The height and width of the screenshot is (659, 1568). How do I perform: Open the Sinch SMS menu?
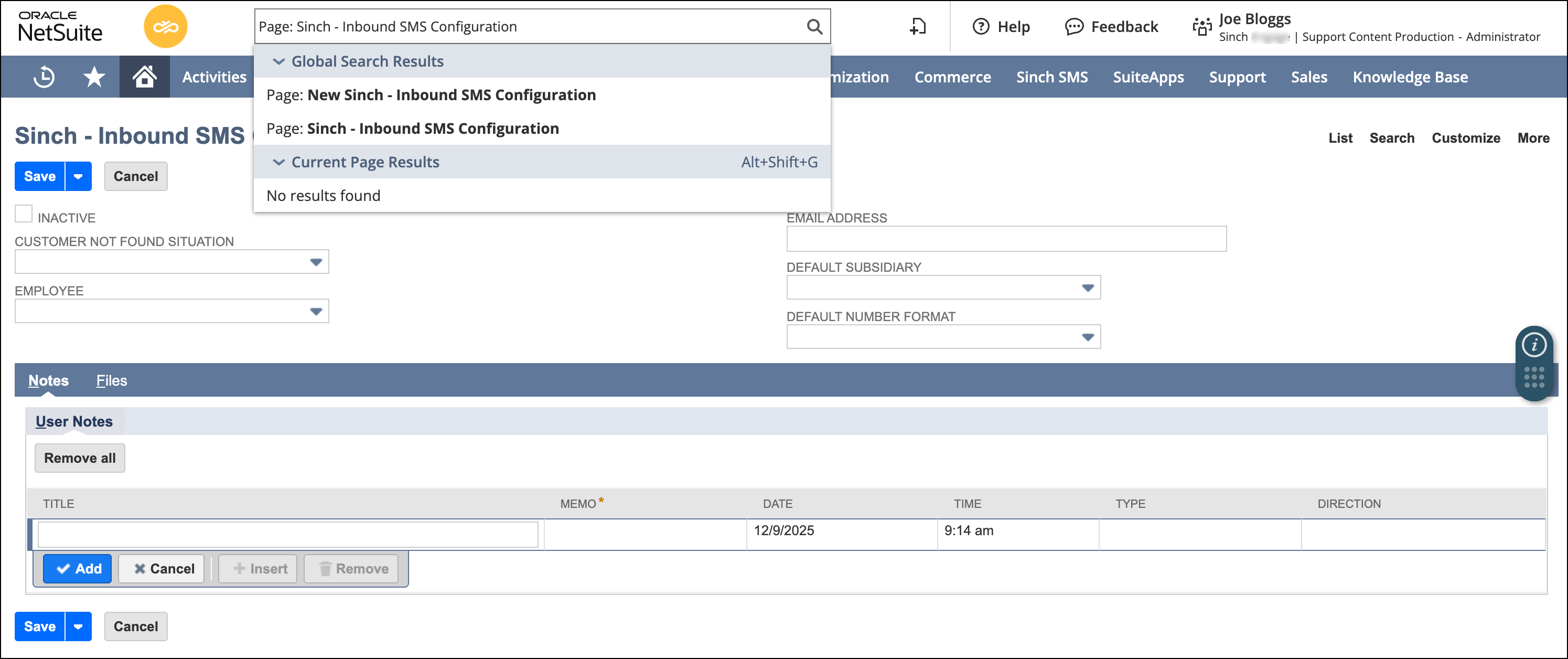coord(1051,77)
